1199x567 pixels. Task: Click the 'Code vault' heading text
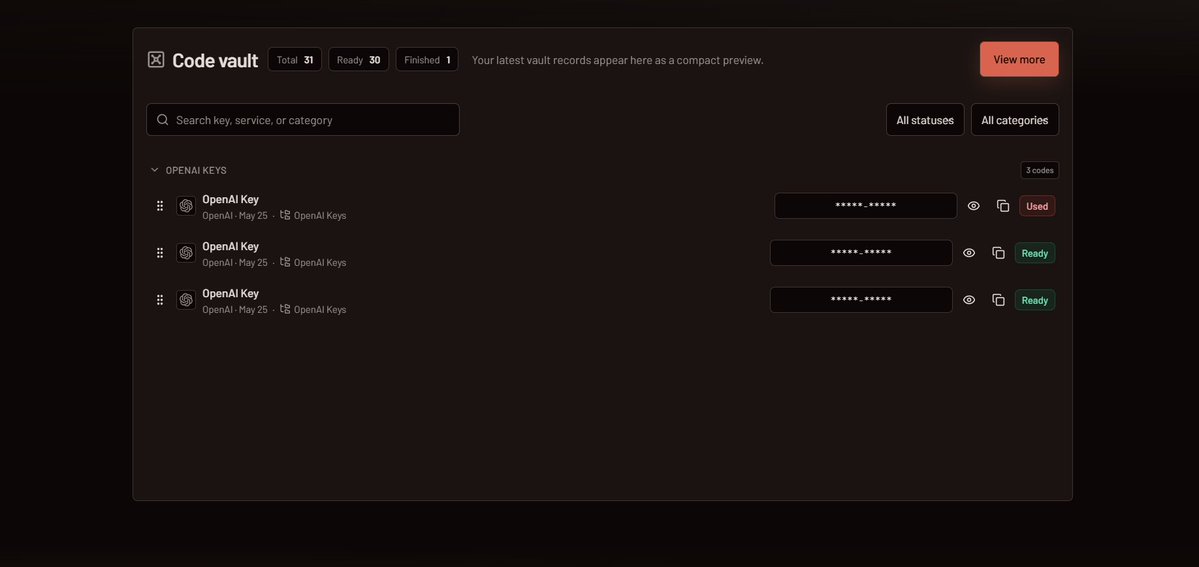215,60
